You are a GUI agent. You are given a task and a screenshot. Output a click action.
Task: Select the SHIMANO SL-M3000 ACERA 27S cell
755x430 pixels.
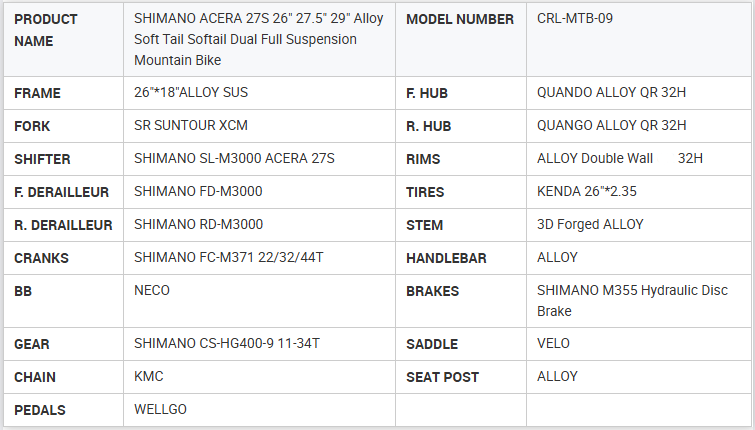coord(234,159)
